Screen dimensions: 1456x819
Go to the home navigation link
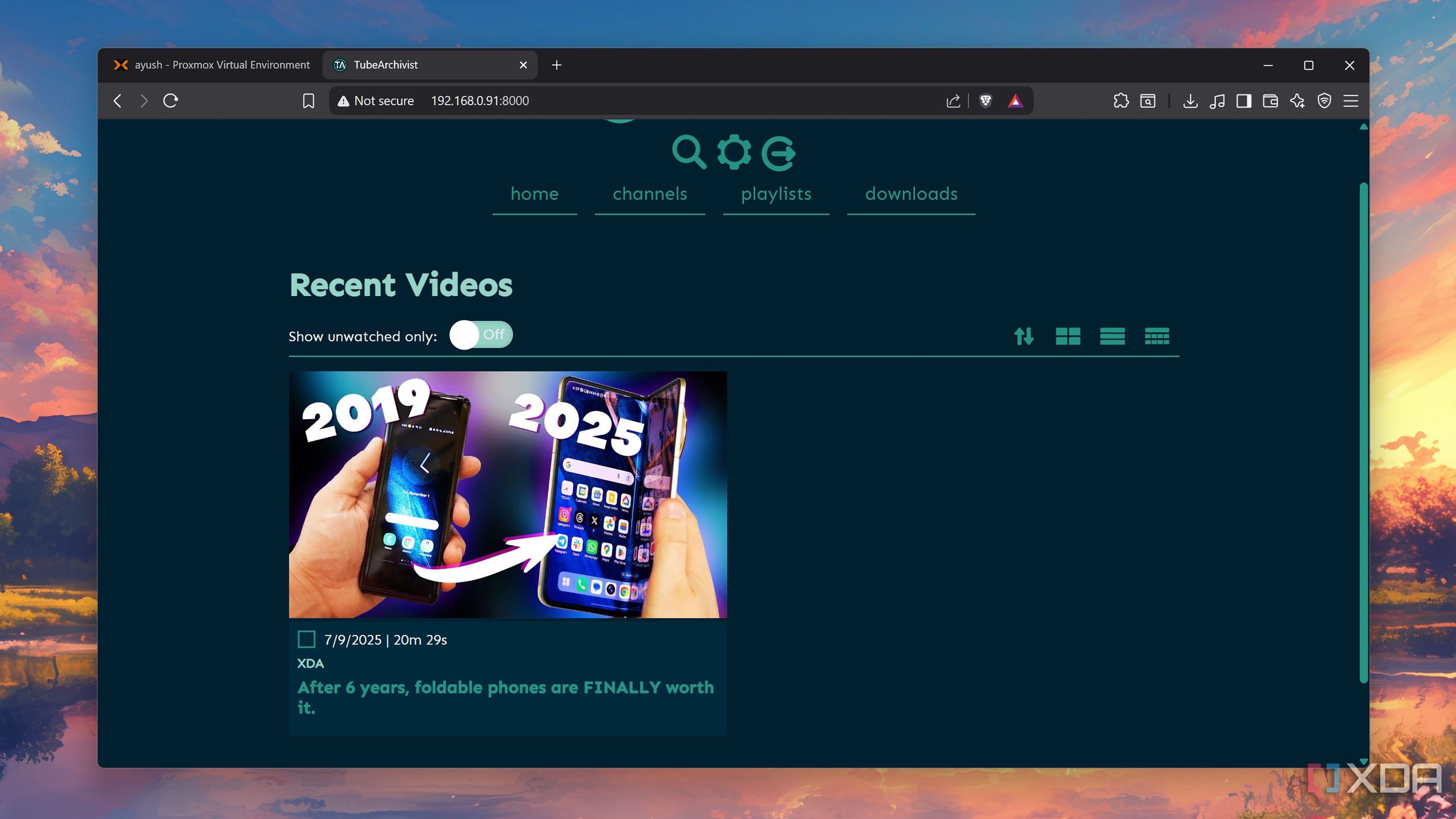(x=534, y=194)
